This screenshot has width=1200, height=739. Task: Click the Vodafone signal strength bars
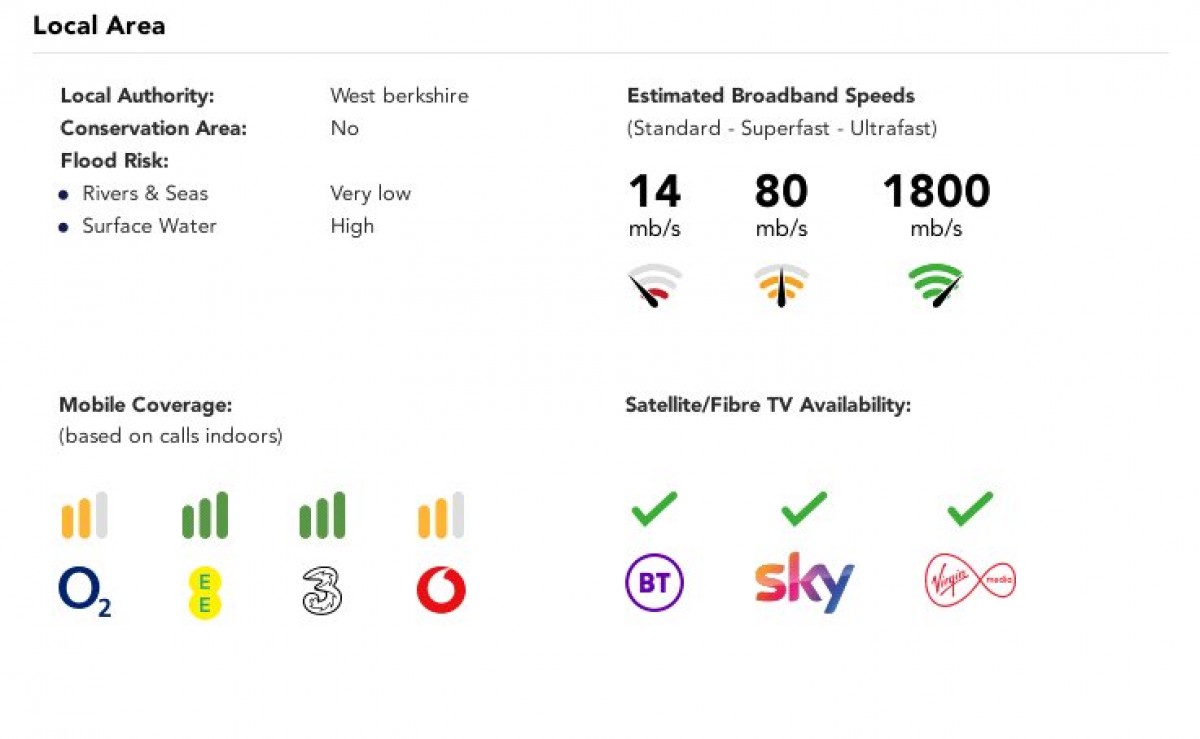(x=441, y=516)
